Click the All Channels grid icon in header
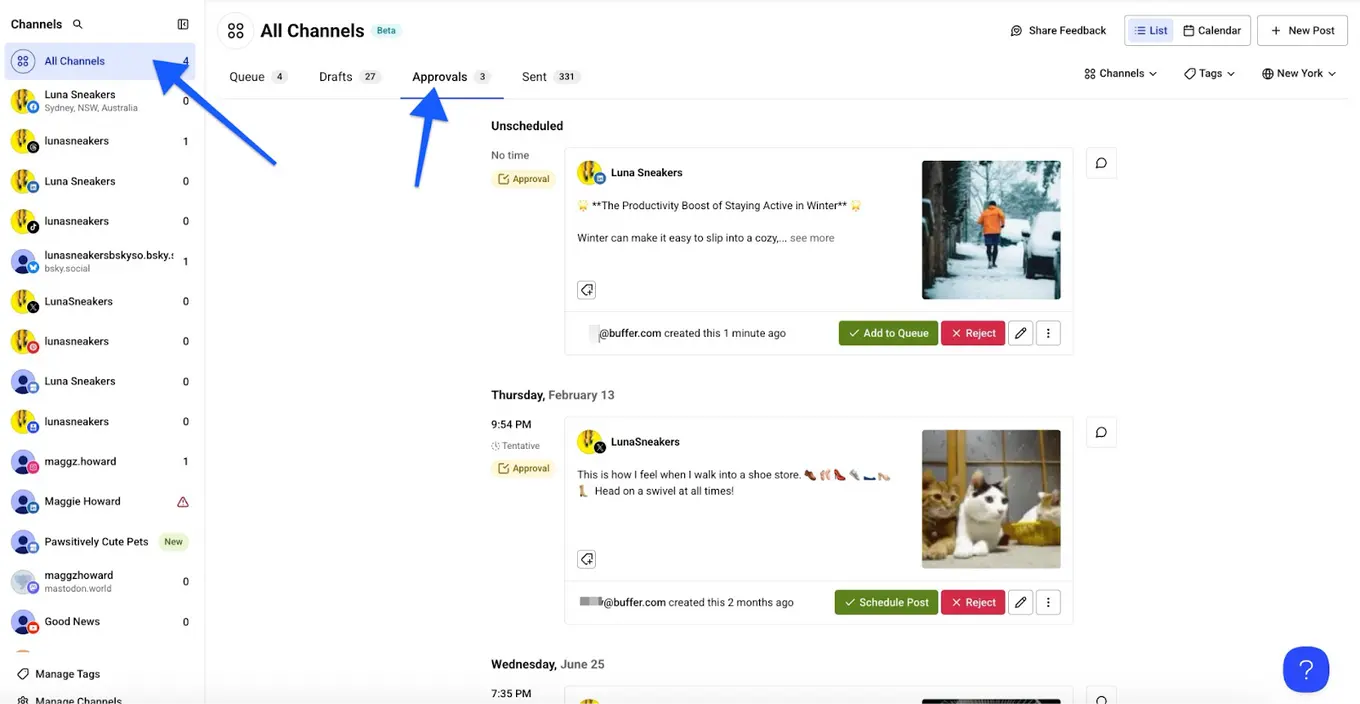Screen dimensions: 1360x704 pos(235,31)
